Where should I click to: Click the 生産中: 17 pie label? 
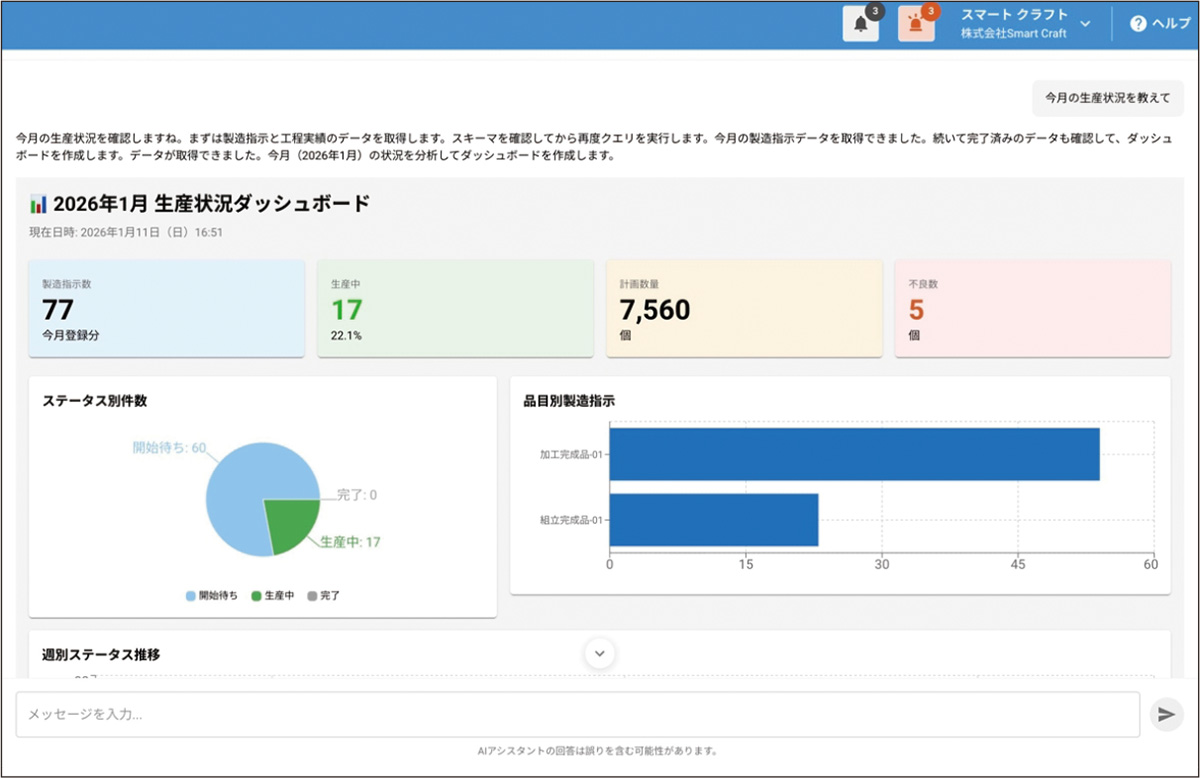pyautogui.click(x=350, y=542)
